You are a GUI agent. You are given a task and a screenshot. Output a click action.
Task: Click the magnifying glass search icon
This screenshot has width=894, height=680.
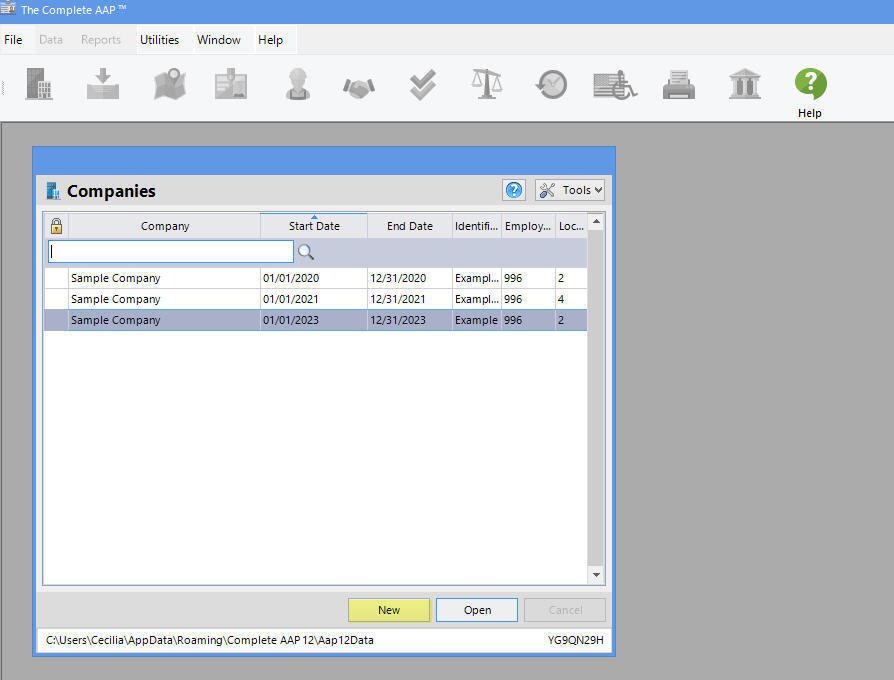tap(306, 252)
